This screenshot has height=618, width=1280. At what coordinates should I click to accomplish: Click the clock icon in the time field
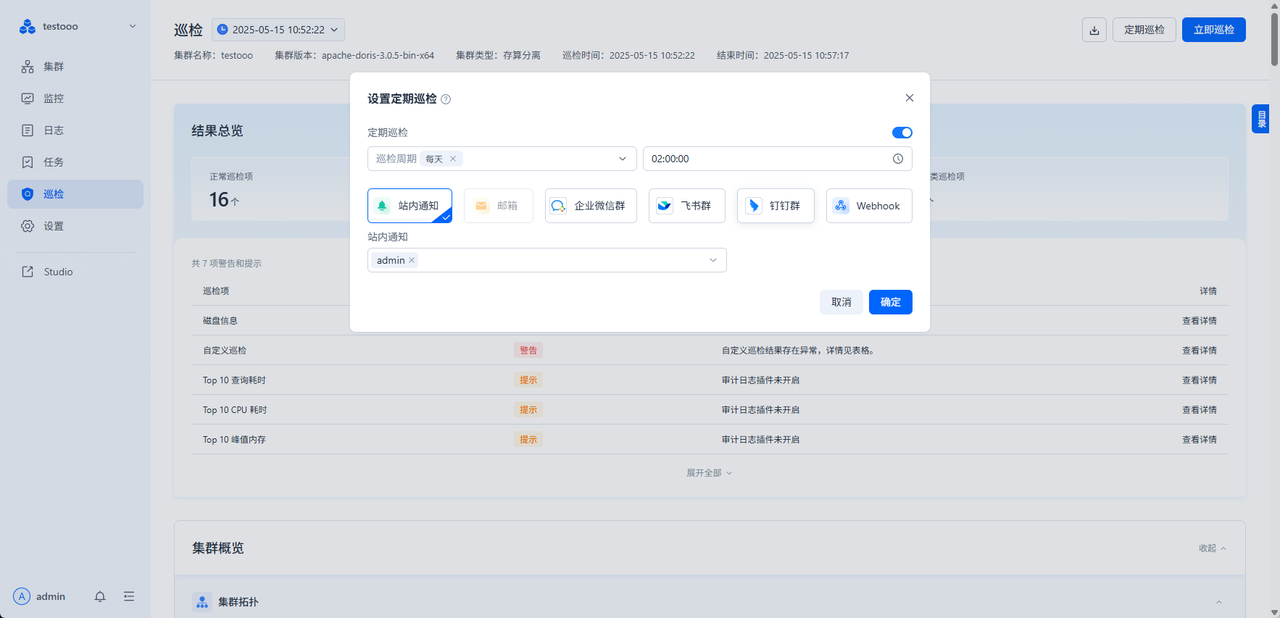click(x=898, y=158)
